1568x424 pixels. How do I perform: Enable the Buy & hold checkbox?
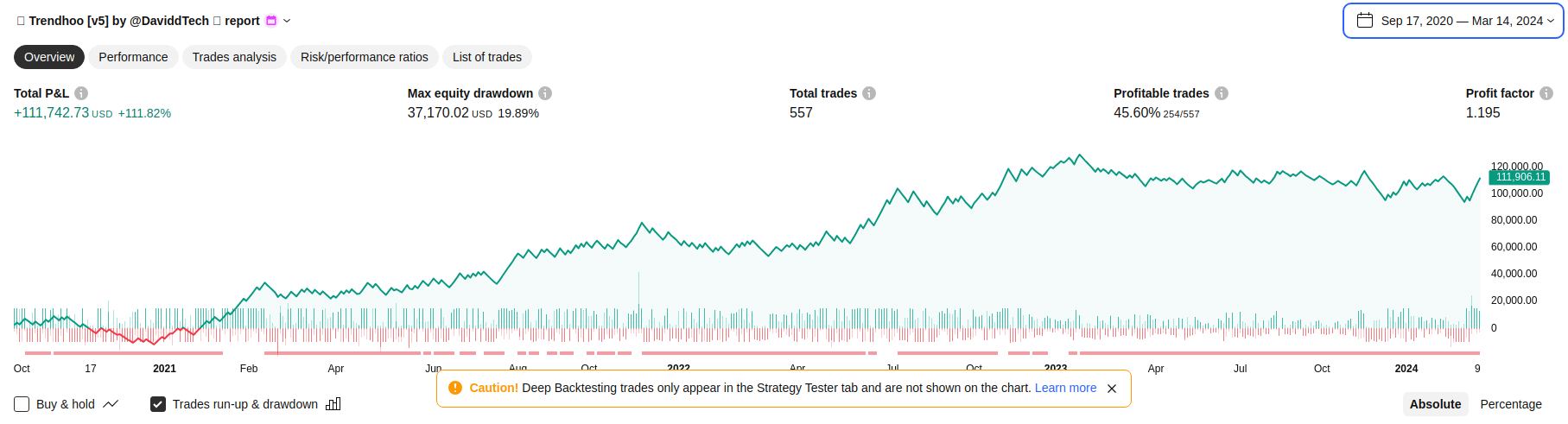point(22,404)
